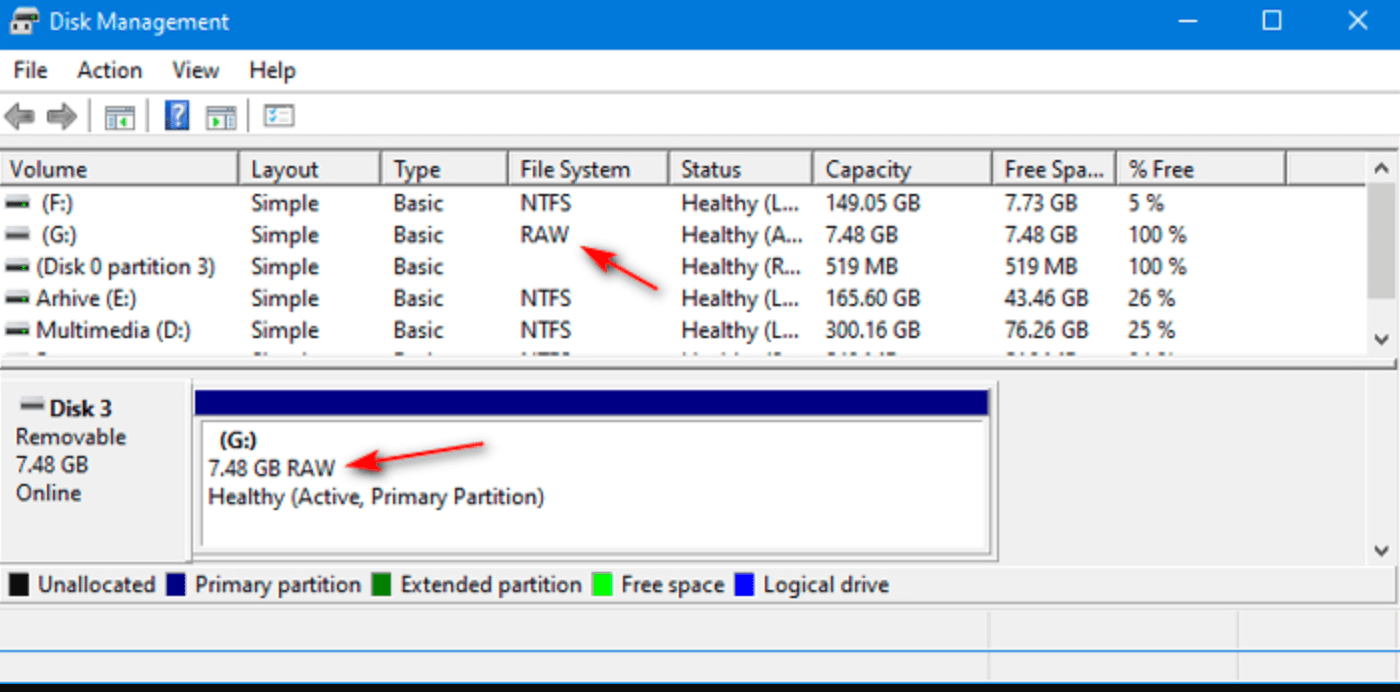Sort volumes by the Capacity column header
The height and width of the screenshot is (692, 1400).
pos(900,167)
